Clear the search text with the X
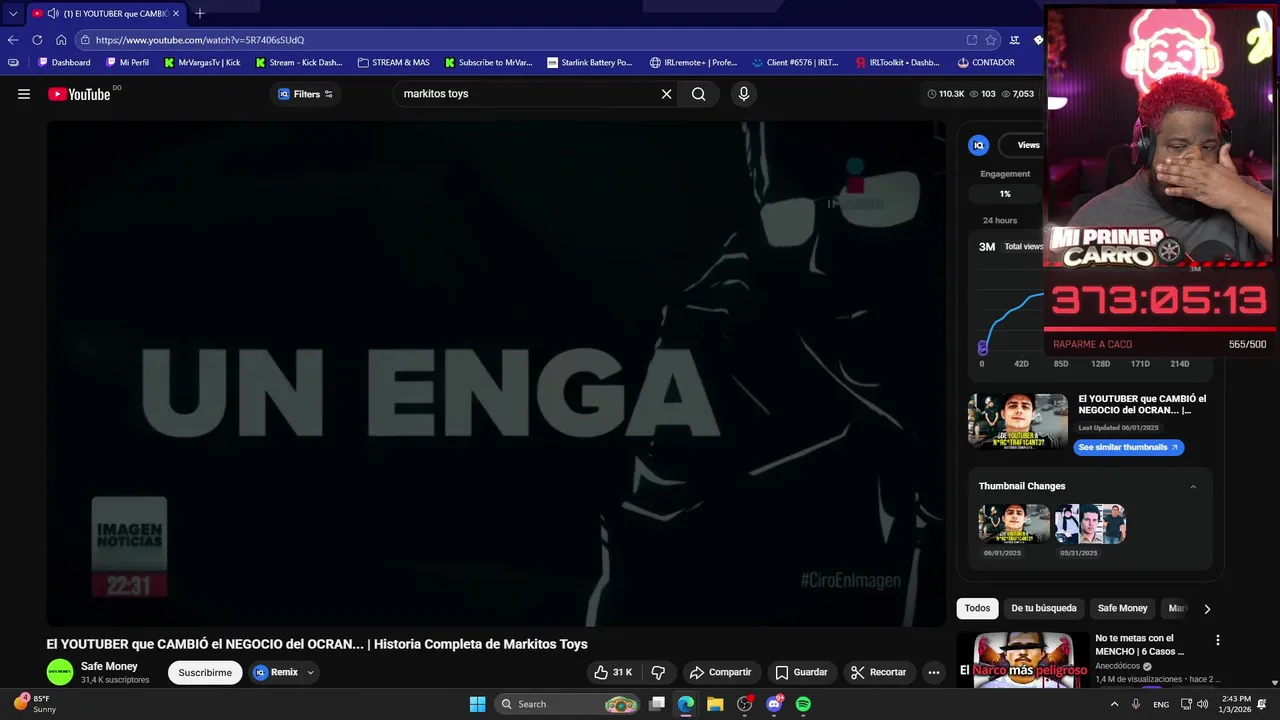Screen dimensions: 1280x720 click(x=667, y=94)
